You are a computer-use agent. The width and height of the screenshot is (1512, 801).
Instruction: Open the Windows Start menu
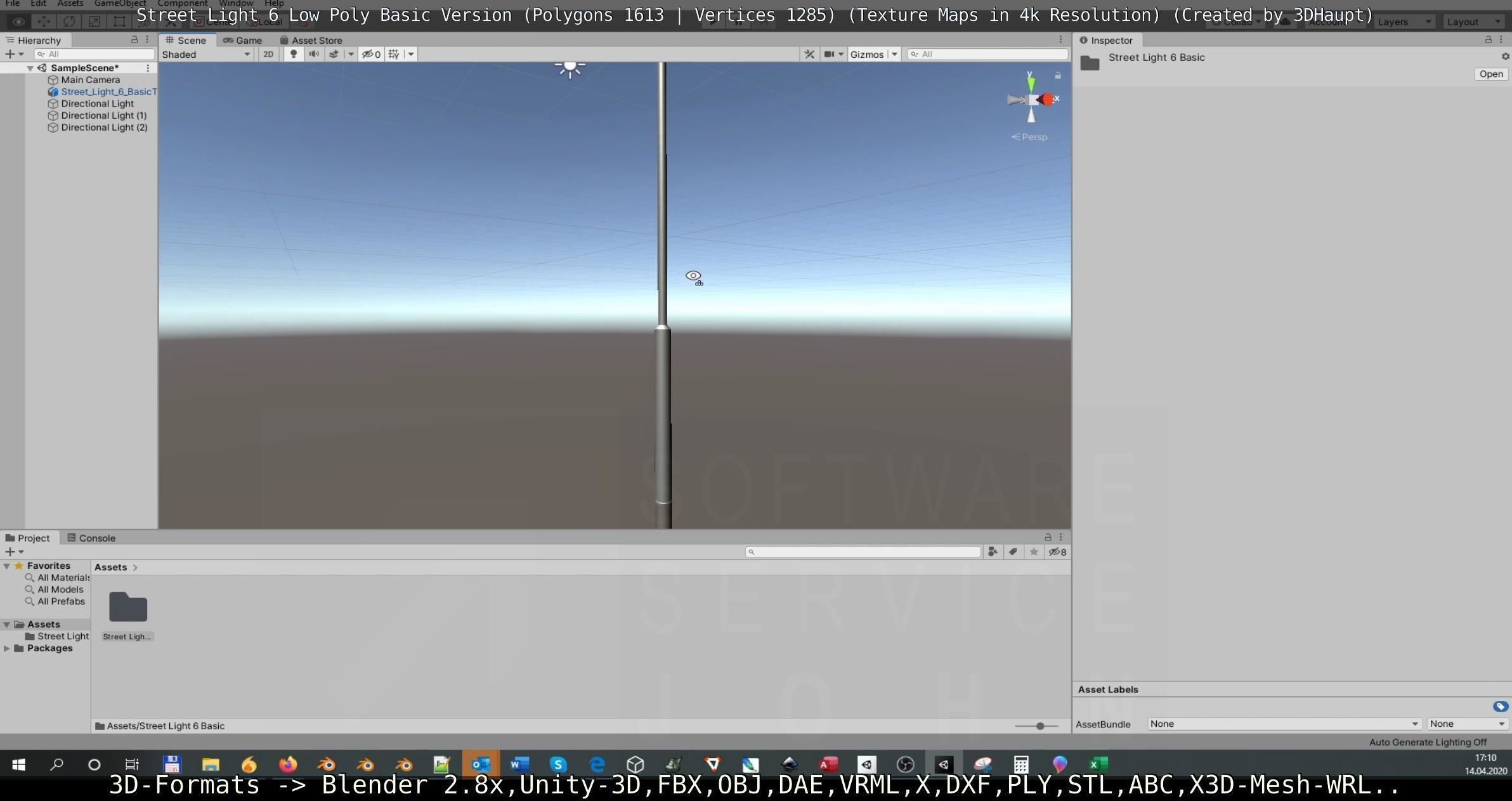point(18,764)
